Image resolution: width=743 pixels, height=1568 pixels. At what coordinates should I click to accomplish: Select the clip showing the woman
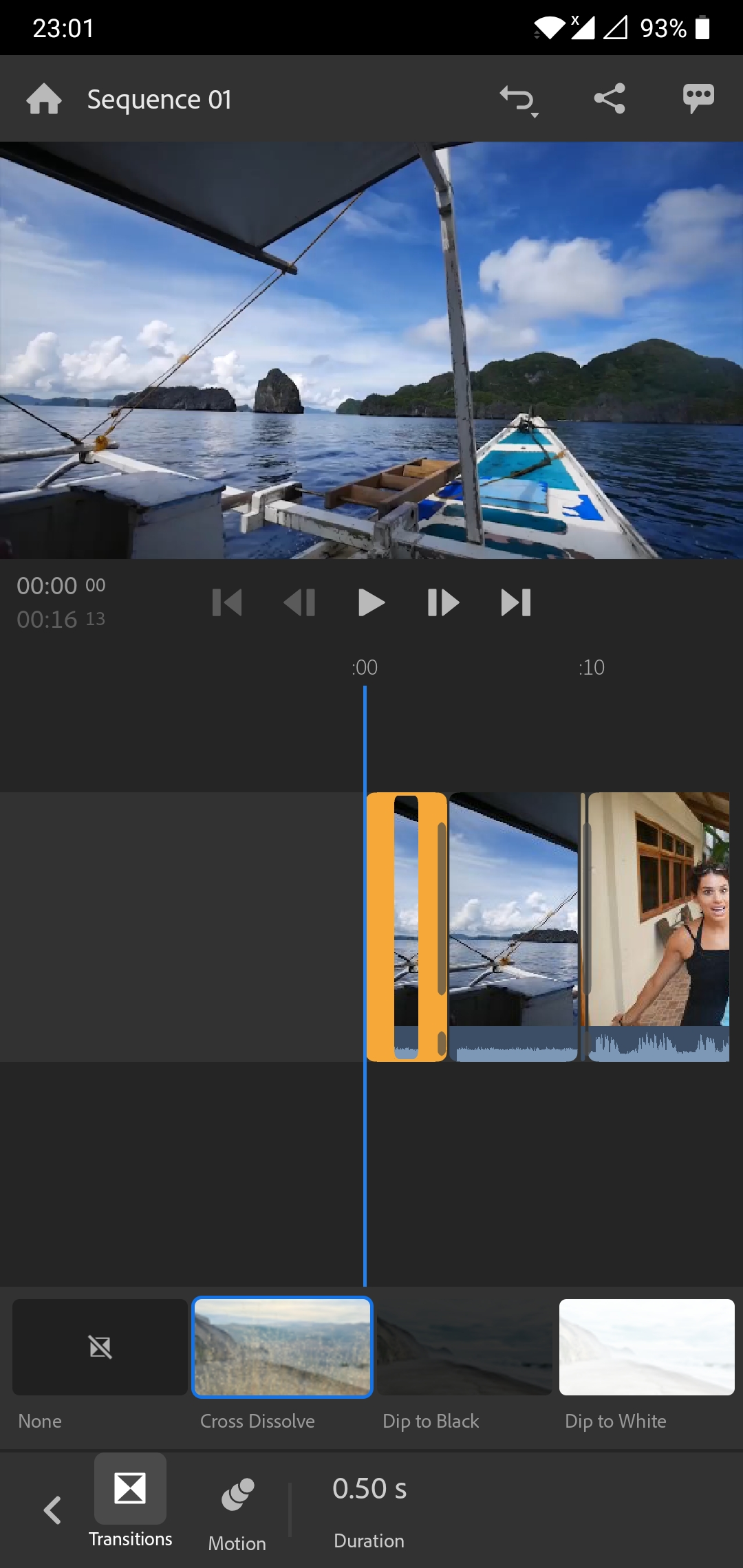[x=659, y=926]
